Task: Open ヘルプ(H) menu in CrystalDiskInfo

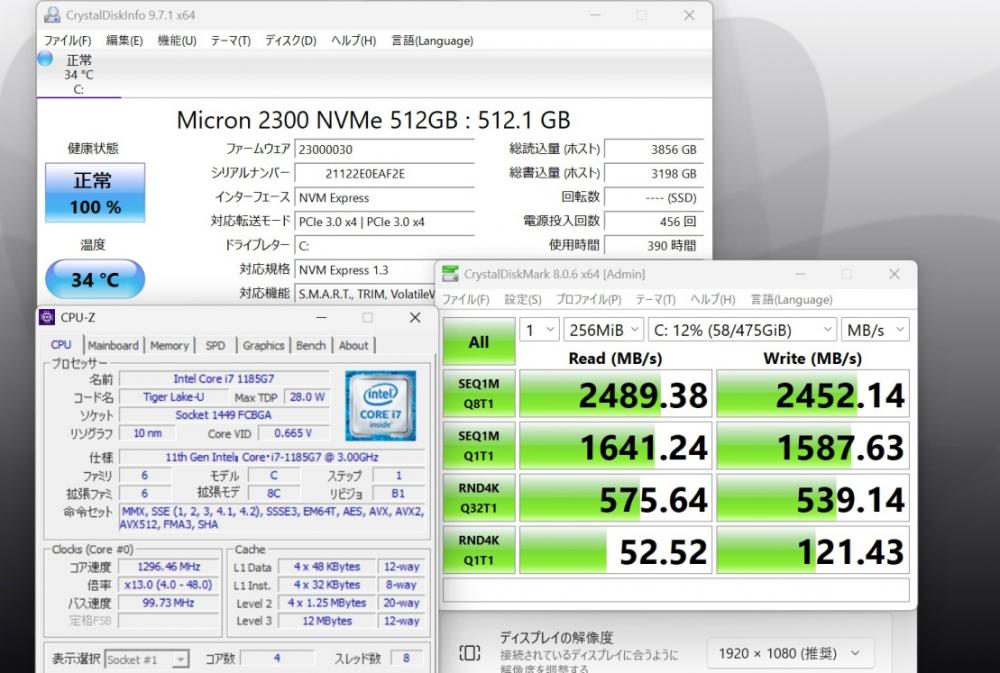Action: 353,41
